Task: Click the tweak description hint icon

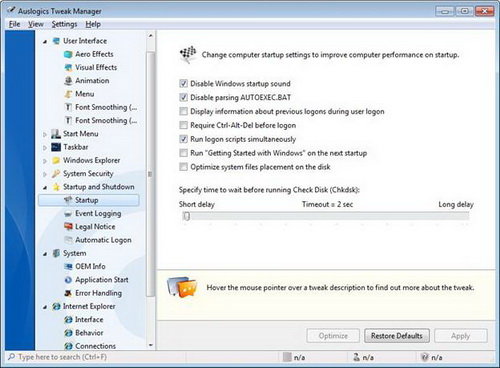Action: [182, 287]
